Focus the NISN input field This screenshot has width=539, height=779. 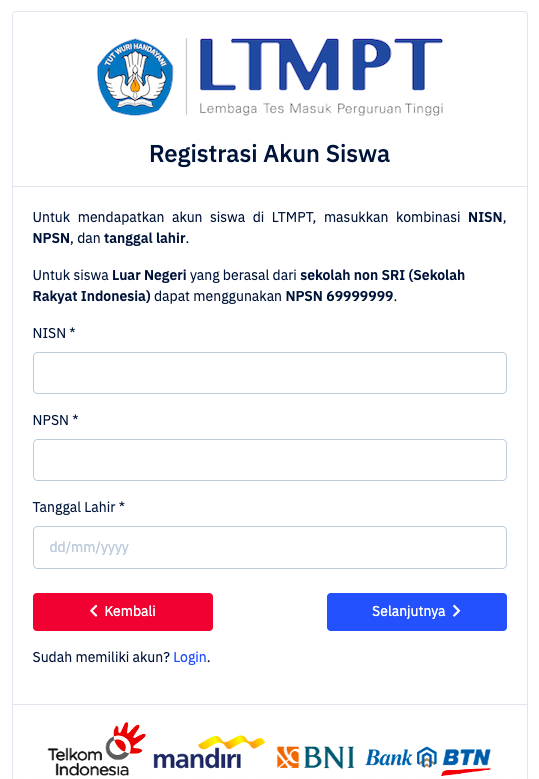270,373
